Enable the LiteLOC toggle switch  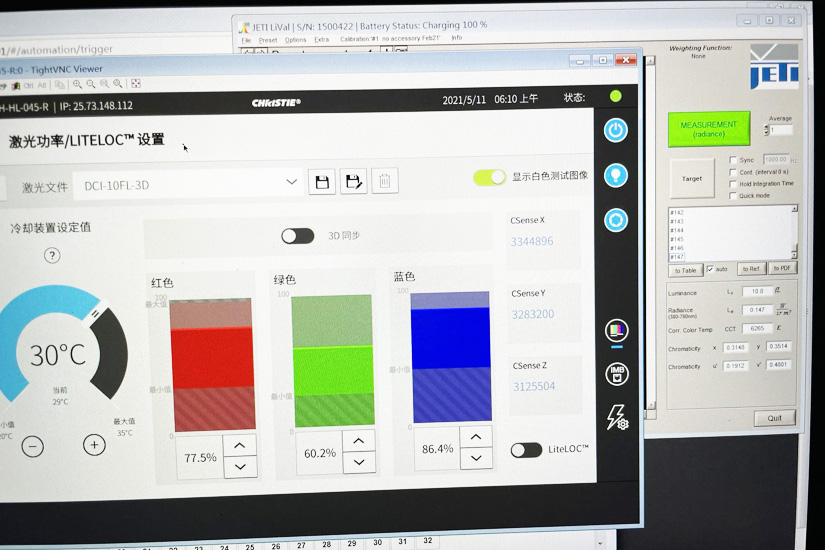pos(526,450)
